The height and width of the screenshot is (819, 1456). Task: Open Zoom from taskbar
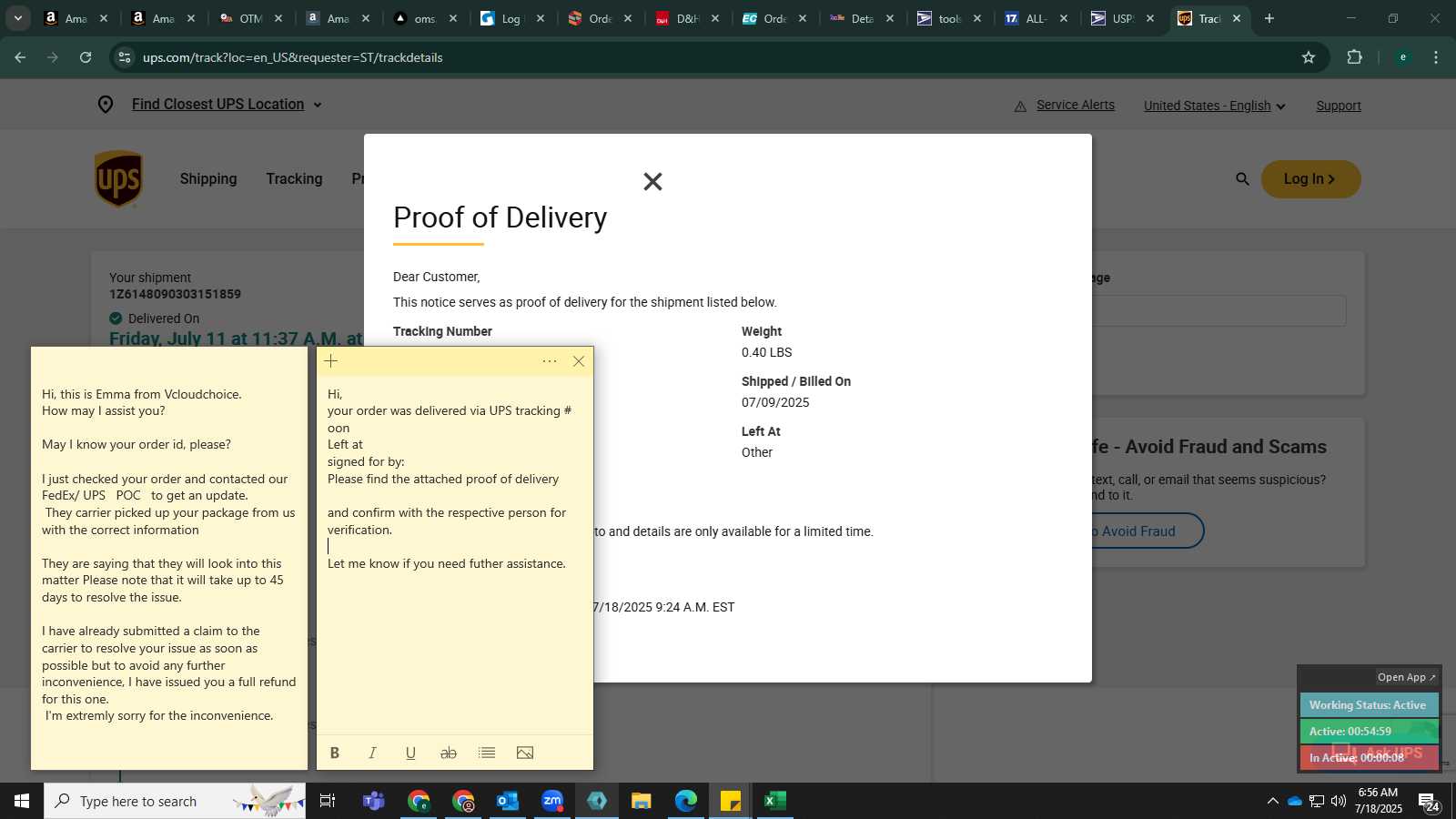pos(552,801)
